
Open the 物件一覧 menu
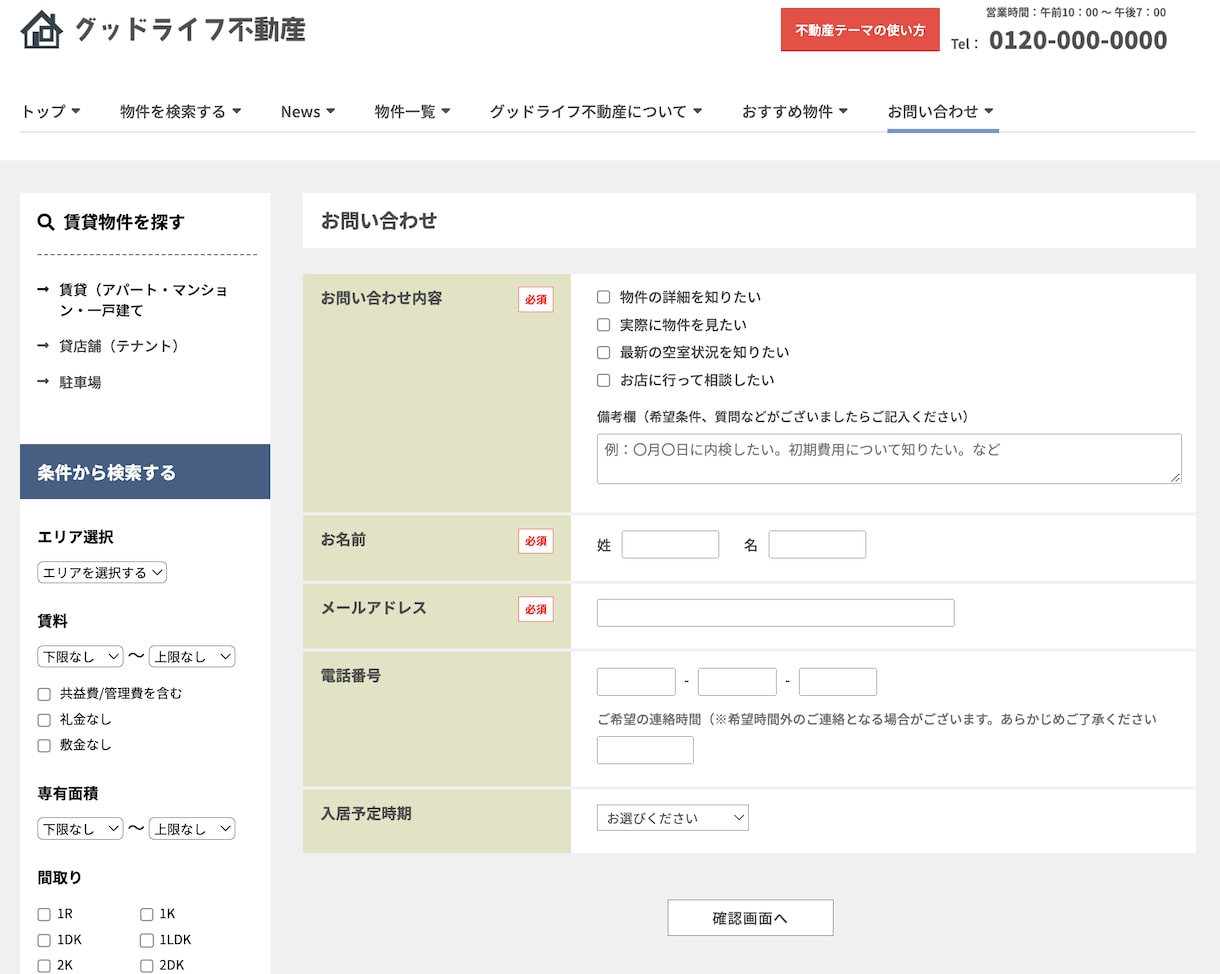pyautogui.click(x=413, y=111)
